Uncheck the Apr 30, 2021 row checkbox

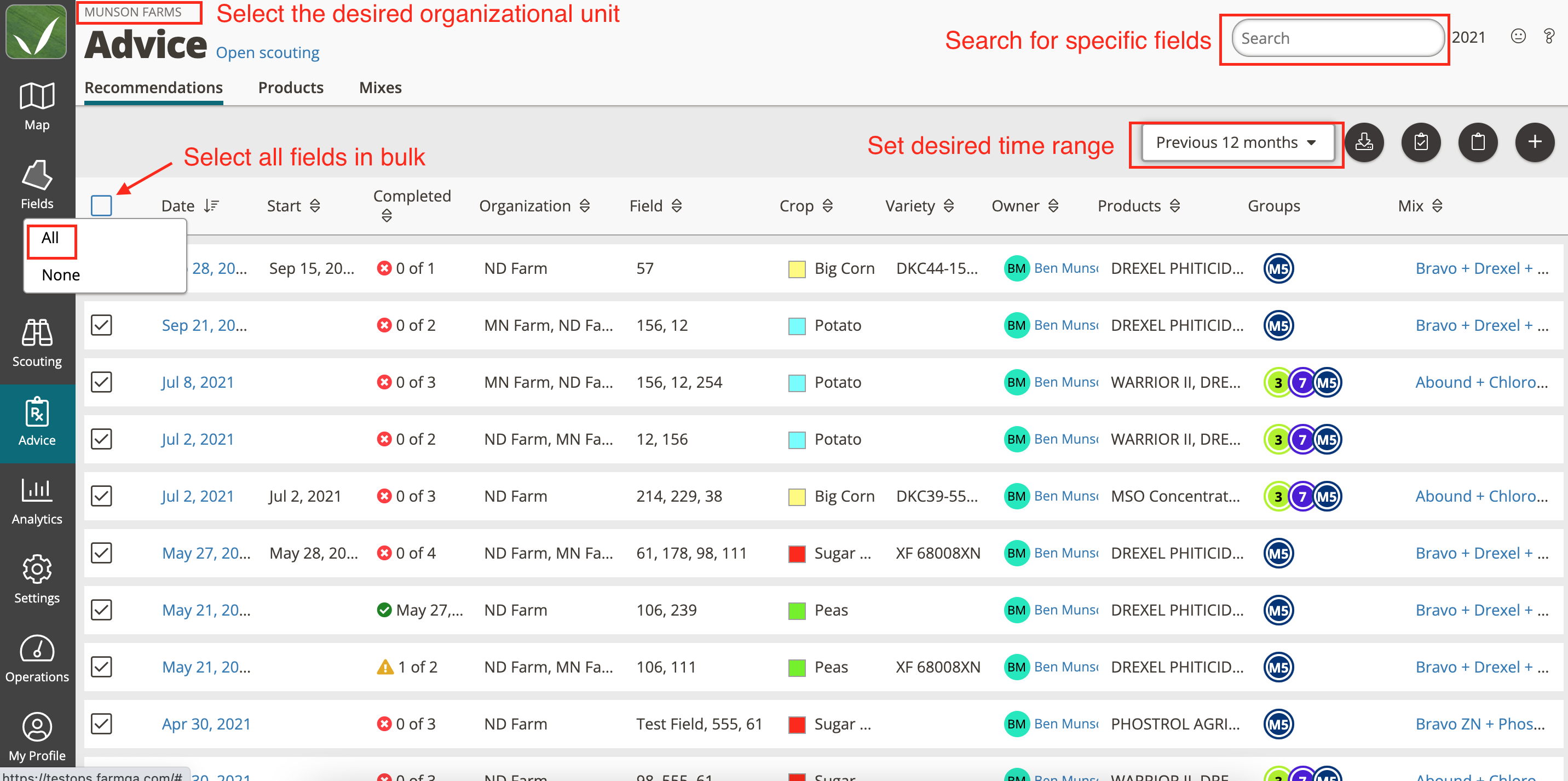(x=101, y=724)
